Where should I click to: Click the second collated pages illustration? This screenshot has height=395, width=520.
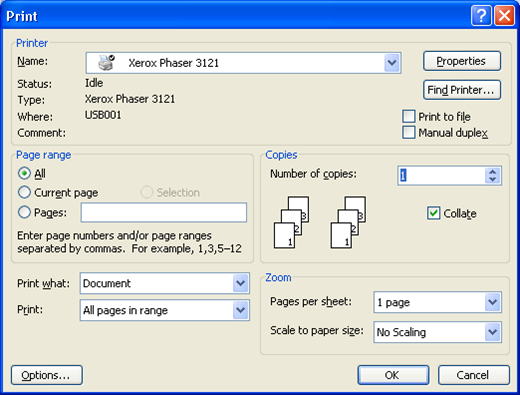pyautogui.click(x=348, y=222)
